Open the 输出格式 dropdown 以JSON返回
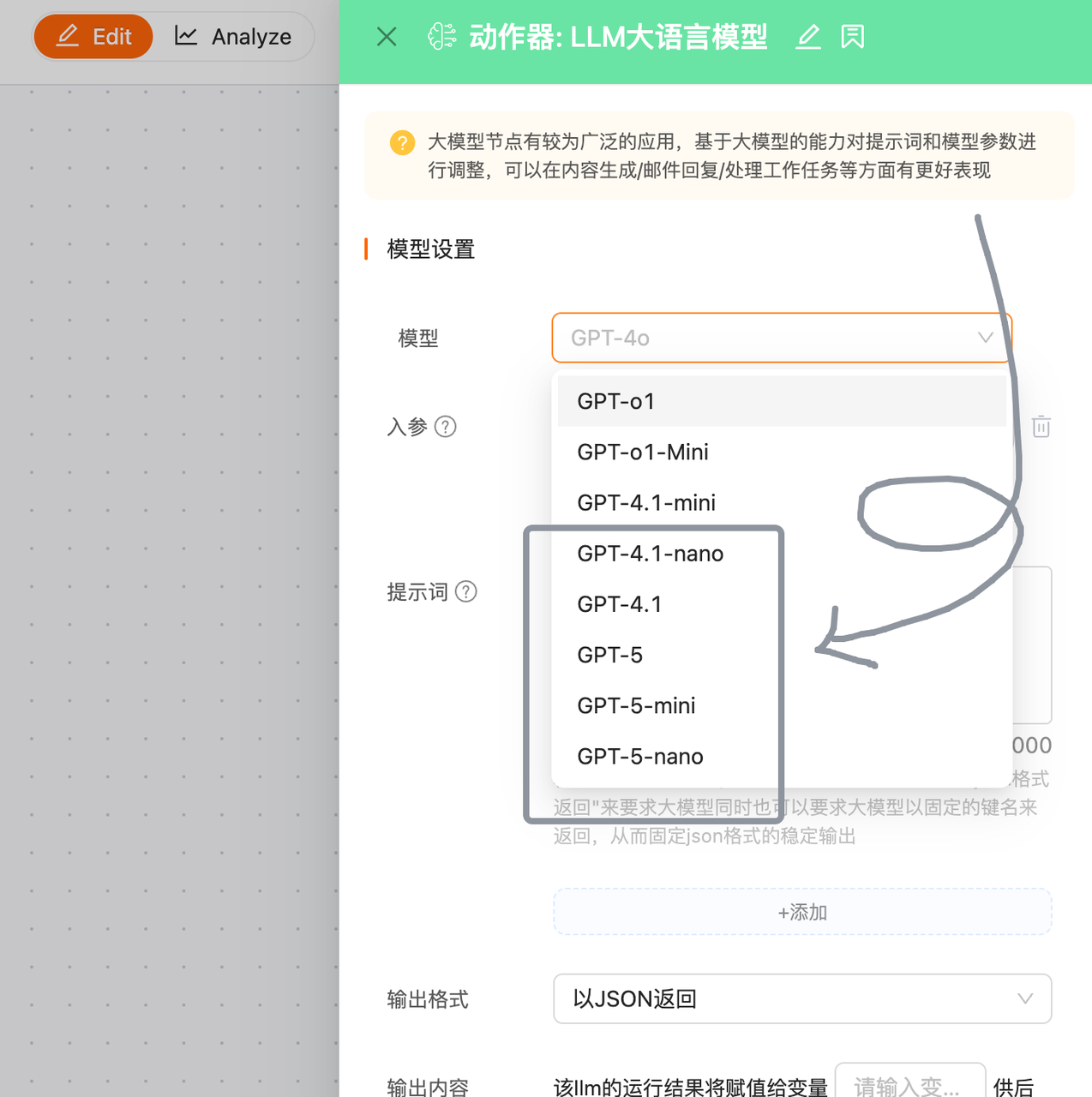This screenshot has height=1097, width=1092. (x=802, y=998)
